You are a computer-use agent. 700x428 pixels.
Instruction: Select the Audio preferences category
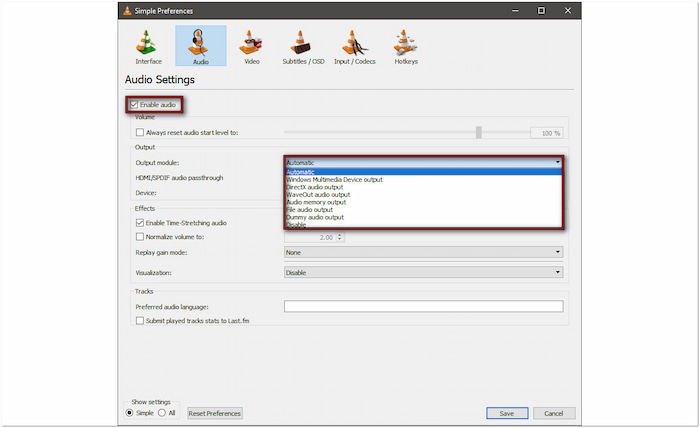coord(200,46)
